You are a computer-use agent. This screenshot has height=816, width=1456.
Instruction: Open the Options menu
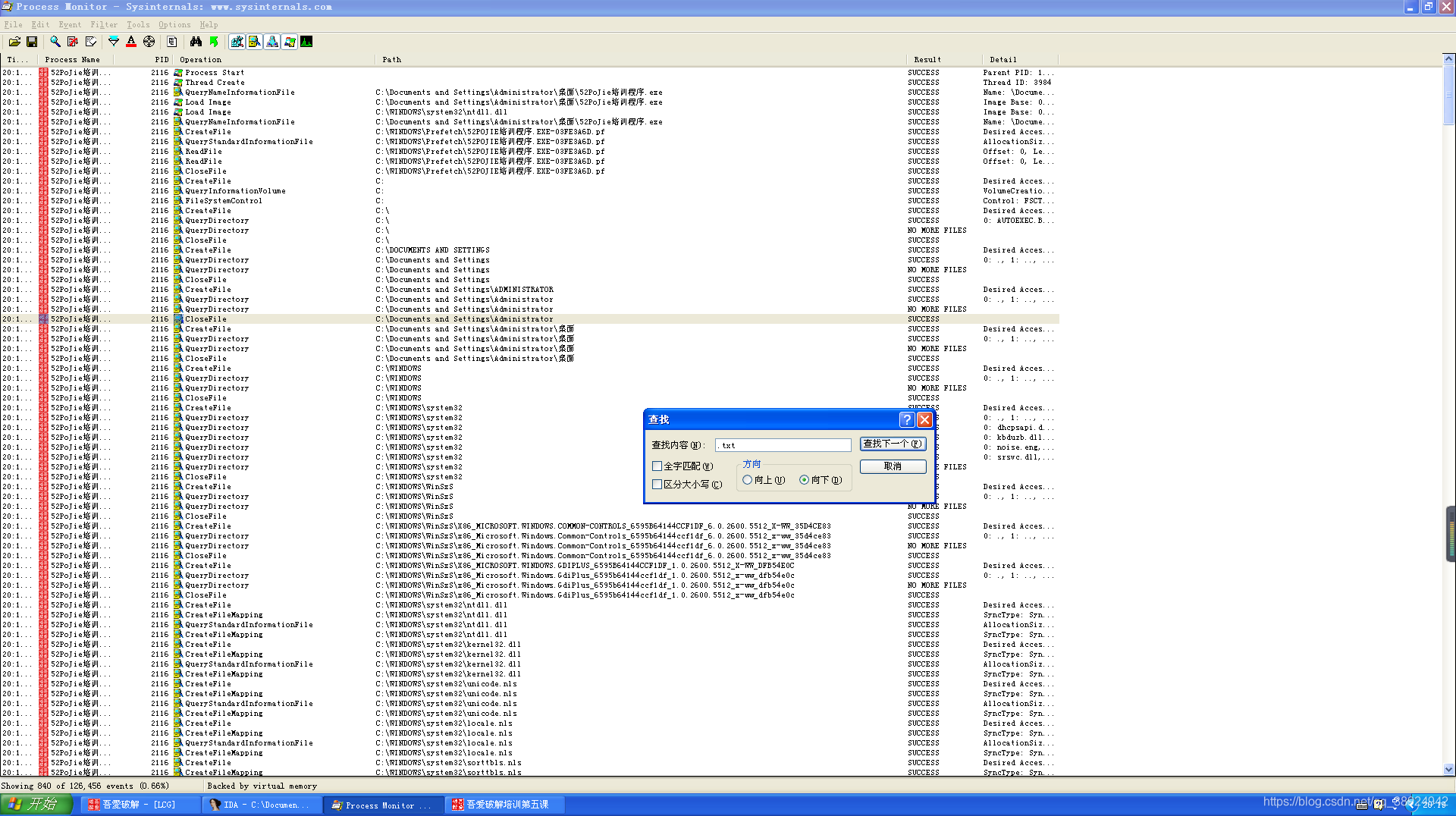174,24
